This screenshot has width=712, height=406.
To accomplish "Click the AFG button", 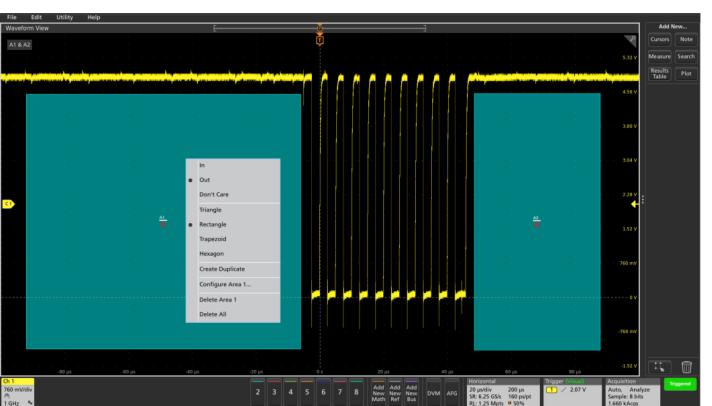I will coord(452,393).
